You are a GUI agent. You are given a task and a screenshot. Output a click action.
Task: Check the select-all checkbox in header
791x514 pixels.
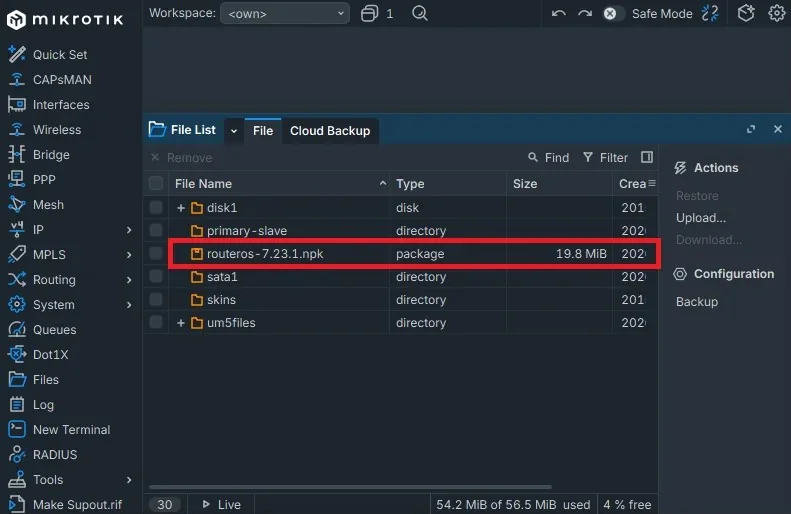point(156,183)
